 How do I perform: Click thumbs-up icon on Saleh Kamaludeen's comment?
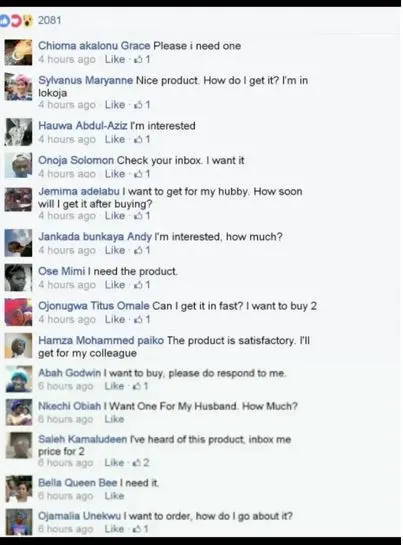137,463
